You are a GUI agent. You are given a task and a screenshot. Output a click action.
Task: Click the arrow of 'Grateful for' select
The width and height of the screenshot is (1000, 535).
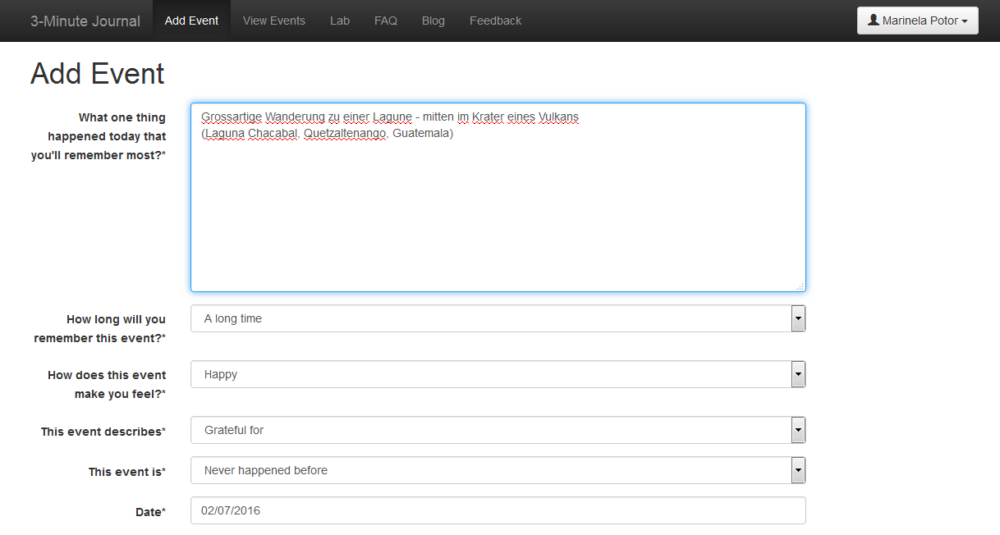click(798, 430)
